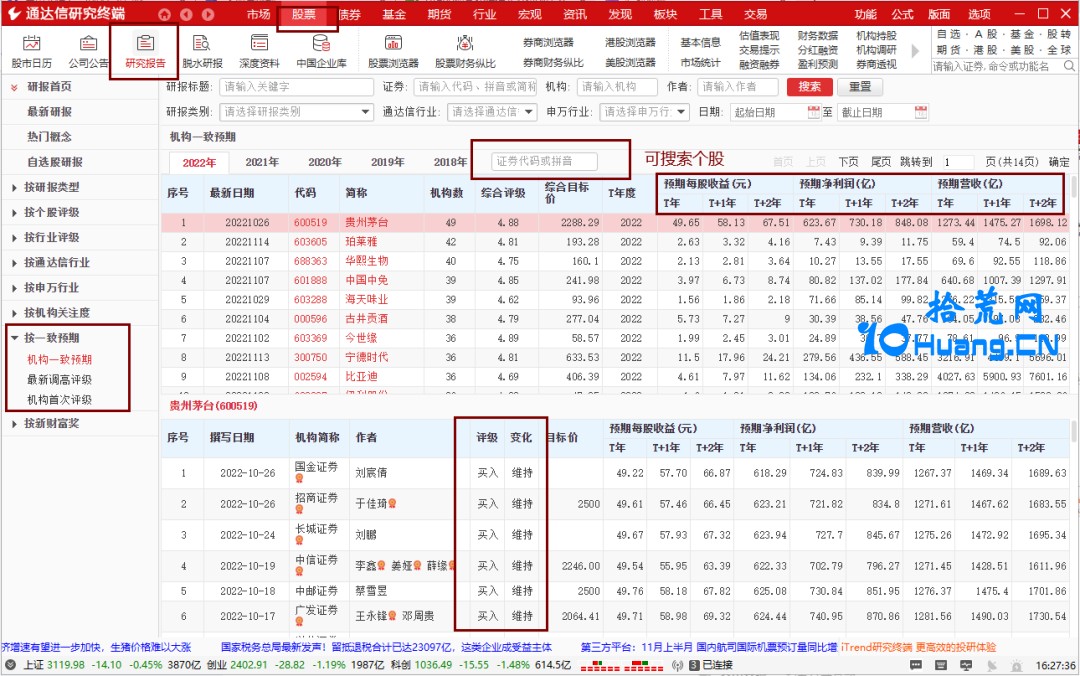Go back with the title bar left arrow
The image size is (1080, 676).
[186, 14]
